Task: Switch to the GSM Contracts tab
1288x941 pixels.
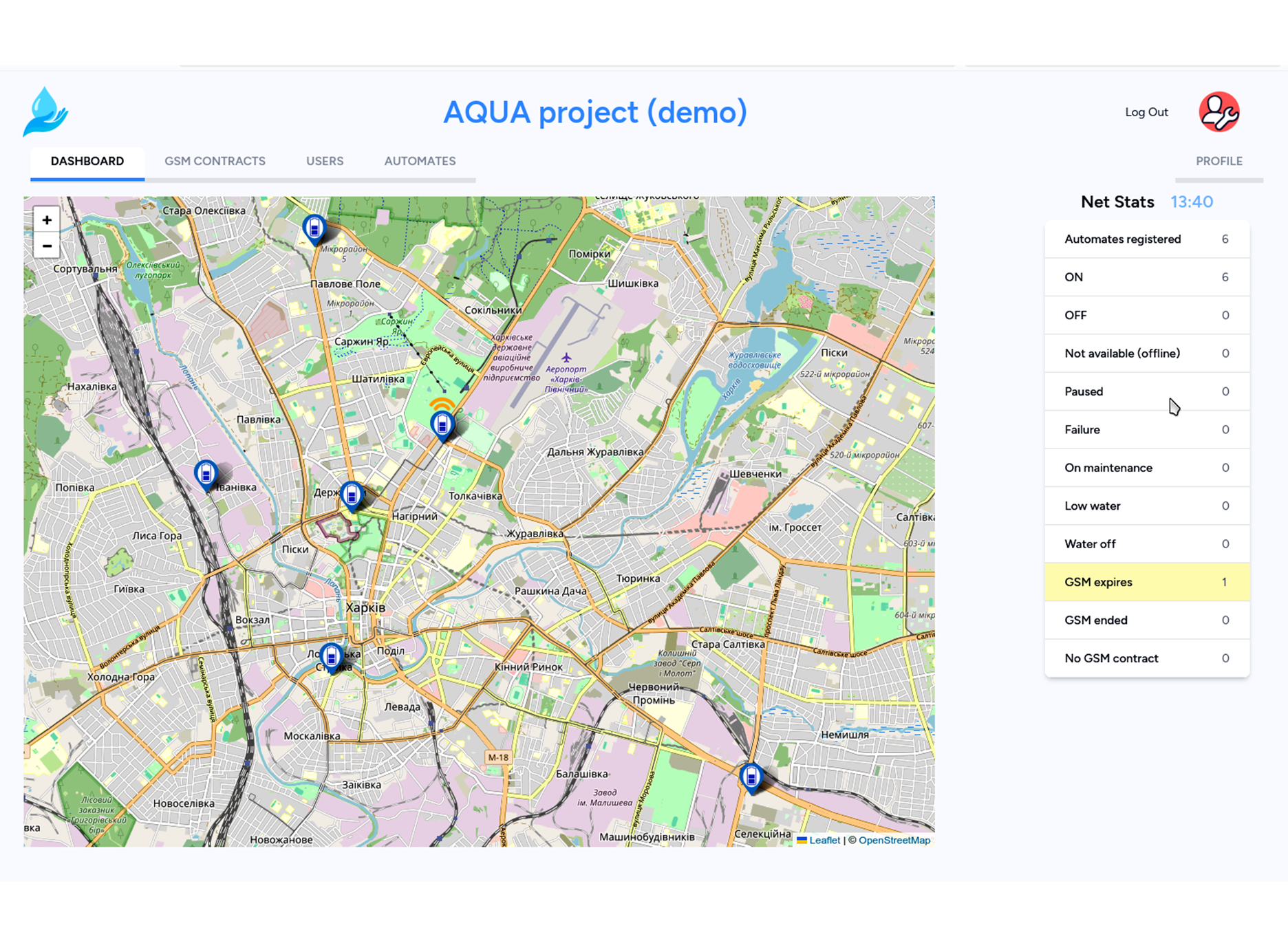Action: tap(215, 161)
